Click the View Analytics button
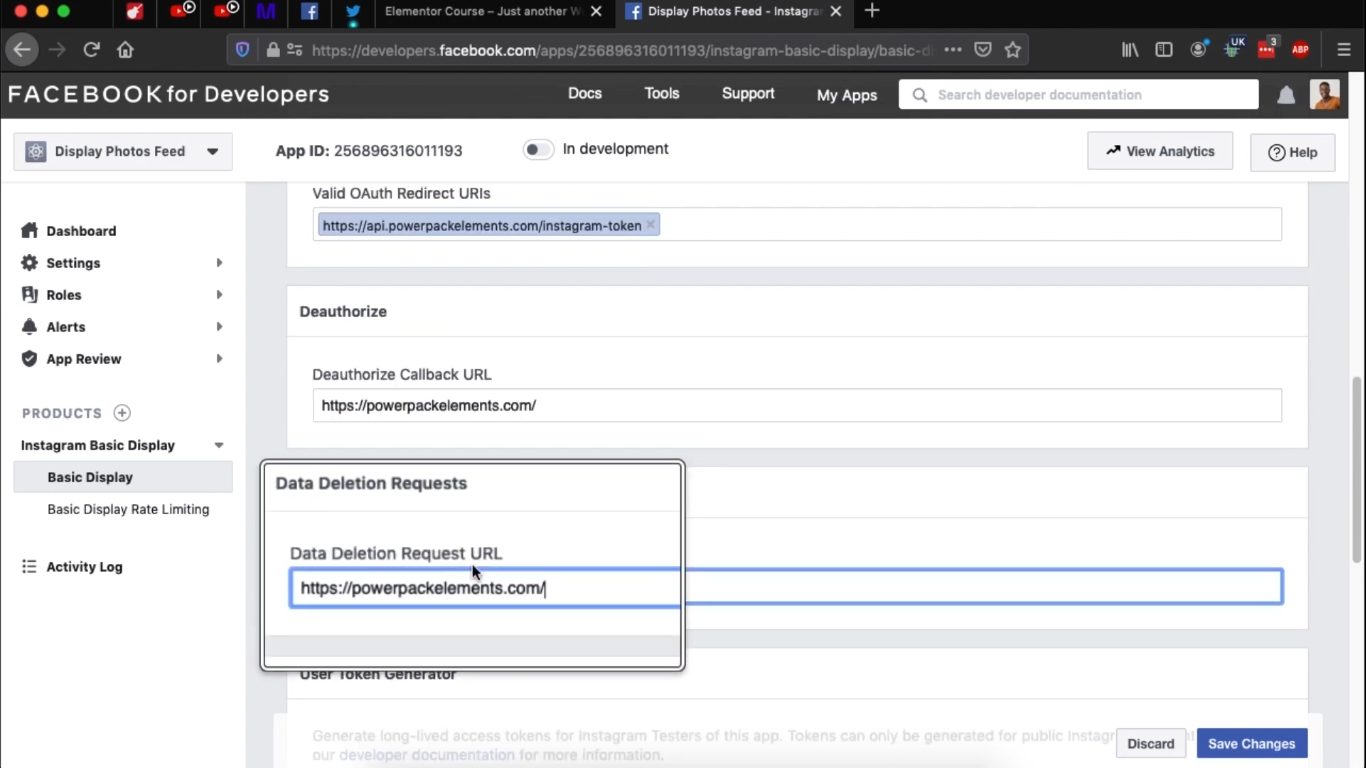1366x768 pixels. pos(1160,151)
